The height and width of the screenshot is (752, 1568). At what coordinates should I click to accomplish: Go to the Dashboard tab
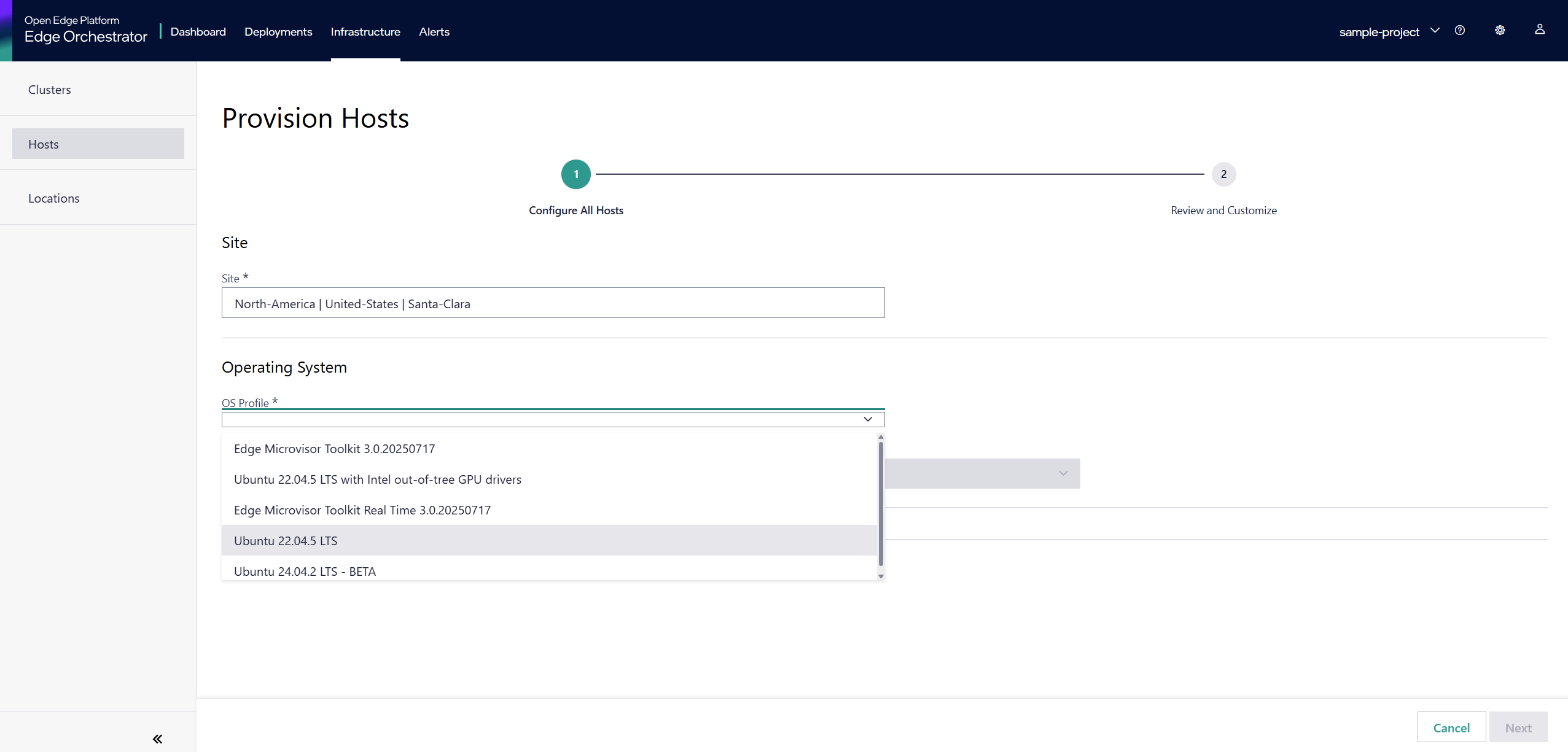pyautogui.click(x=198, y=32)
